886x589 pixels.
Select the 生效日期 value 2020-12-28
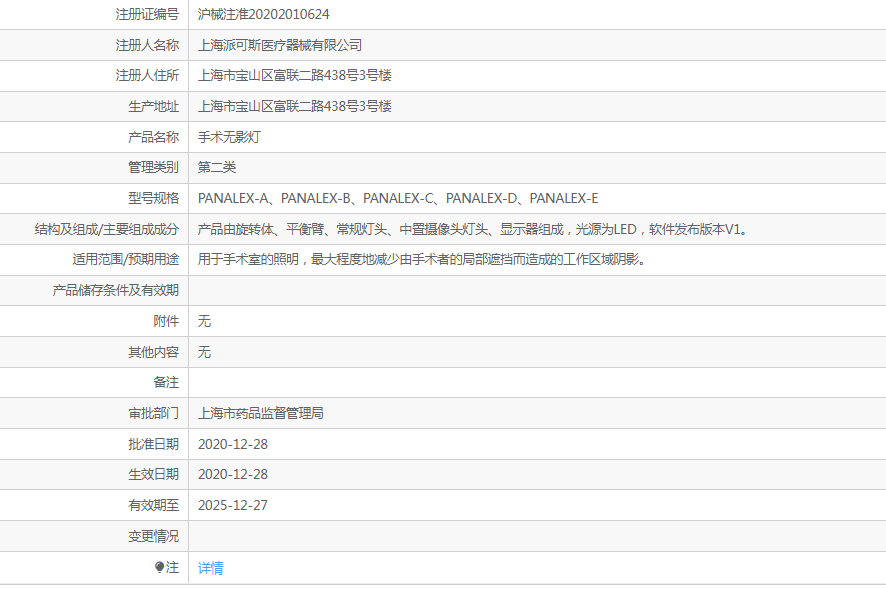(x=233, y=474)
